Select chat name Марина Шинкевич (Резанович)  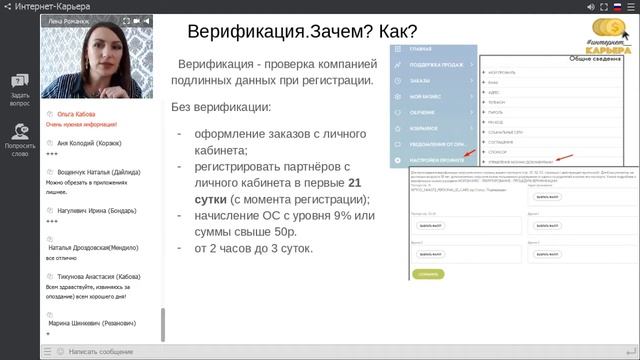click(92, 323)
